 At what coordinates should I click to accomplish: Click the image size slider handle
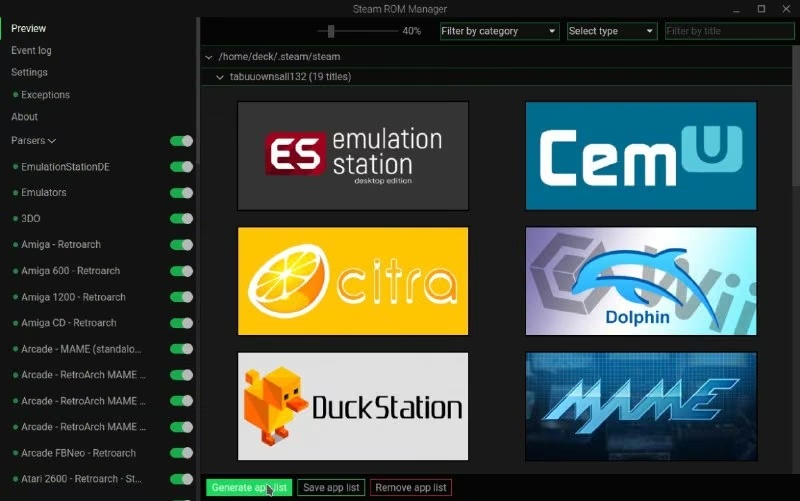pos(331,31)
